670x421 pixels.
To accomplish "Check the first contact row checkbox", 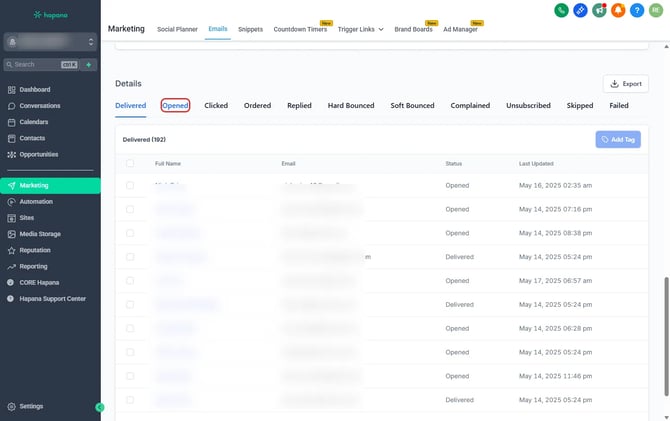I will pyautogui.click(x=130, y=186).
